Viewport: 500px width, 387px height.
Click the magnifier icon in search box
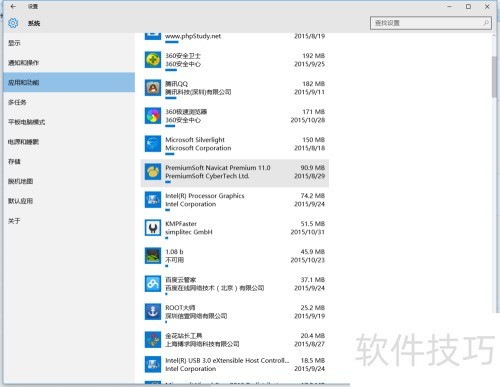click(486, 23)
